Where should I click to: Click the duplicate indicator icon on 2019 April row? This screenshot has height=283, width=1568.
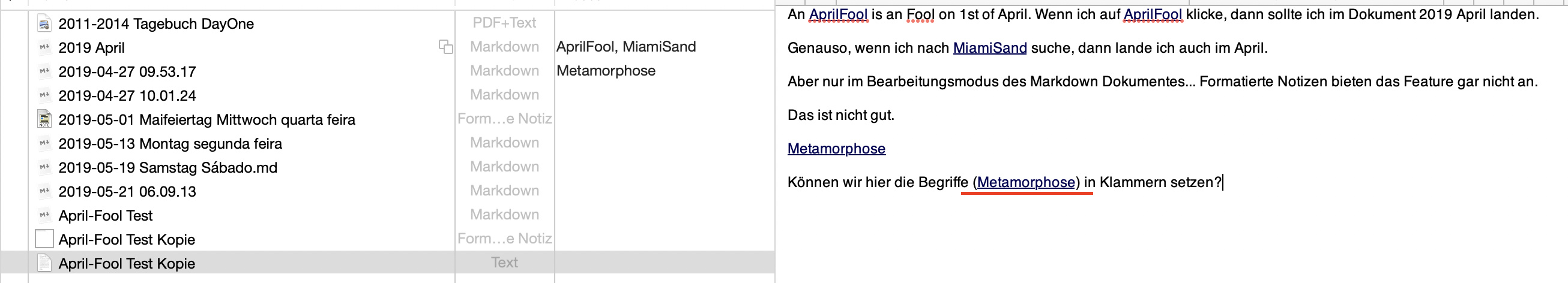[445, 47]
